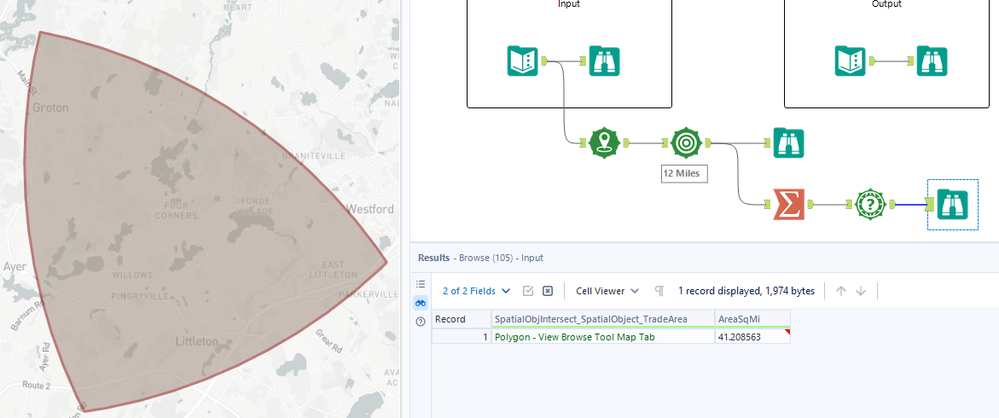Select the Polygon - View Browse Tool Map Tab cell
This screenshot has width=999, height=418.
pos(603,336)
